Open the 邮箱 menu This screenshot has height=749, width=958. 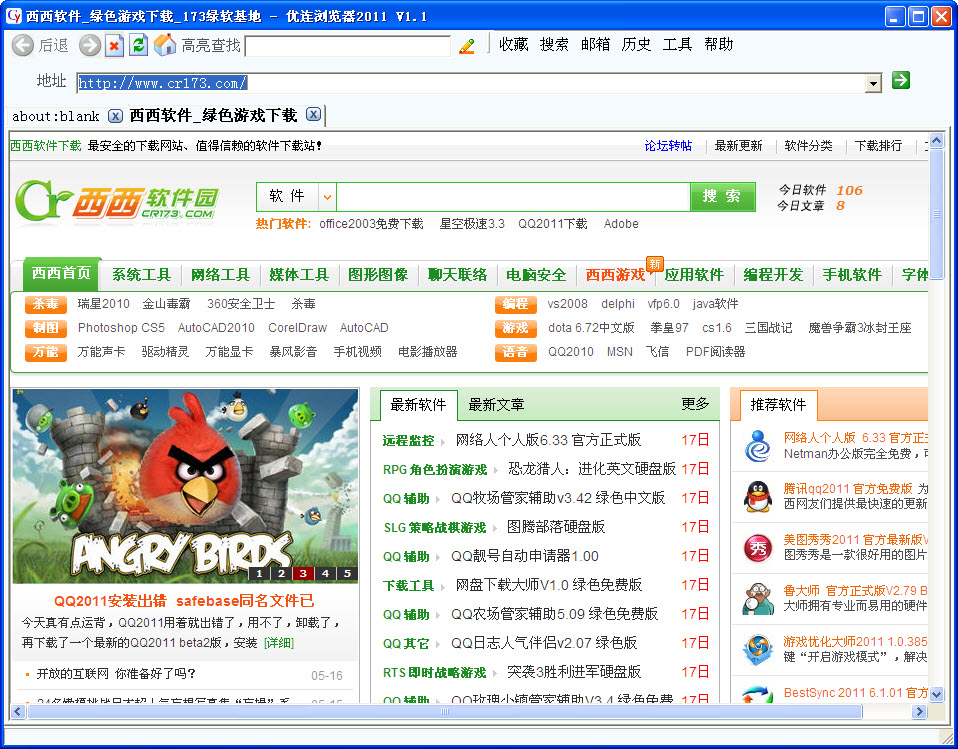tap(595, 45)
